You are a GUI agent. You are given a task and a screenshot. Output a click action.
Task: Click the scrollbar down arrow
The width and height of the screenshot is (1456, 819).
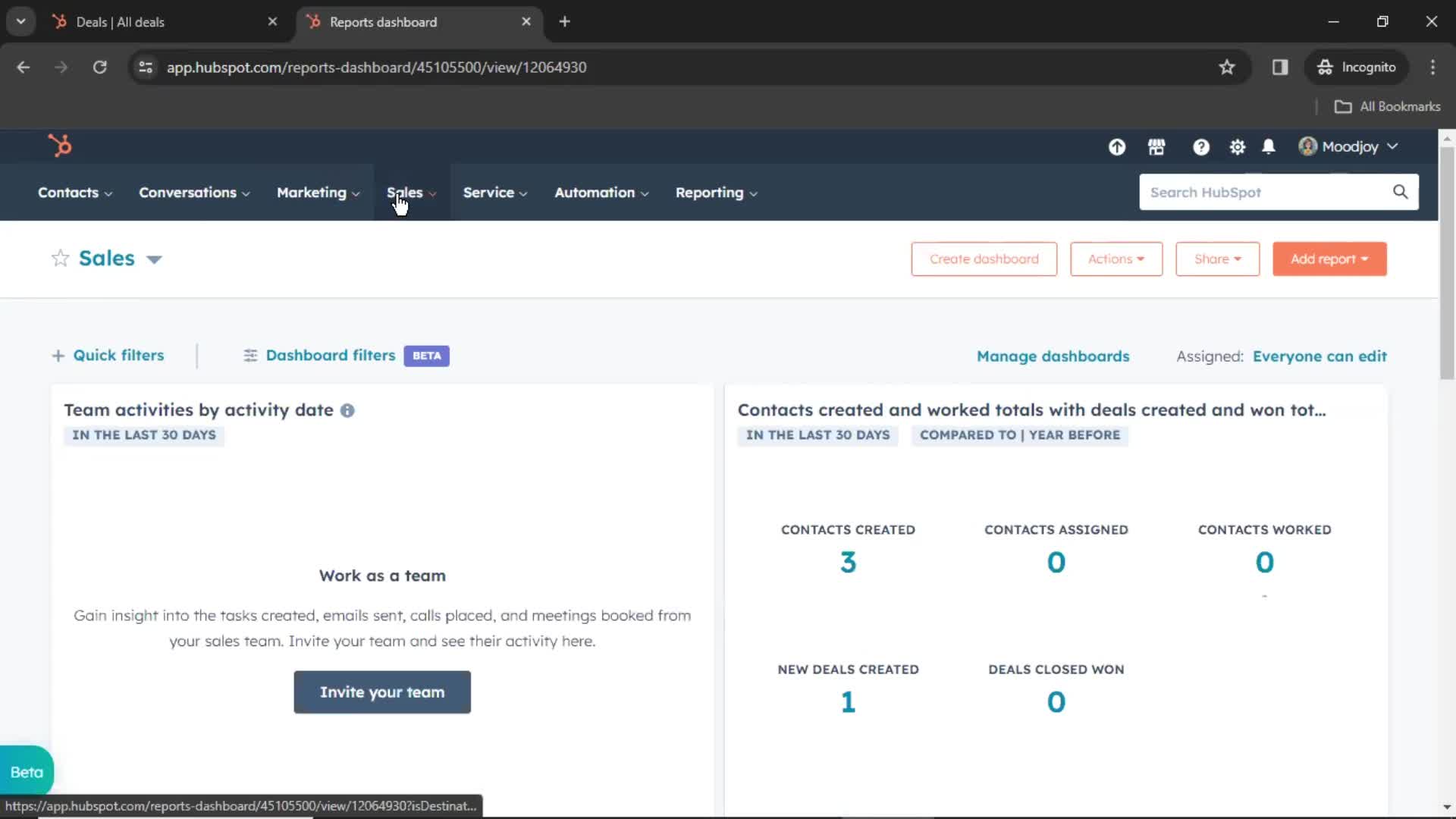click(x=1447, y=808)
